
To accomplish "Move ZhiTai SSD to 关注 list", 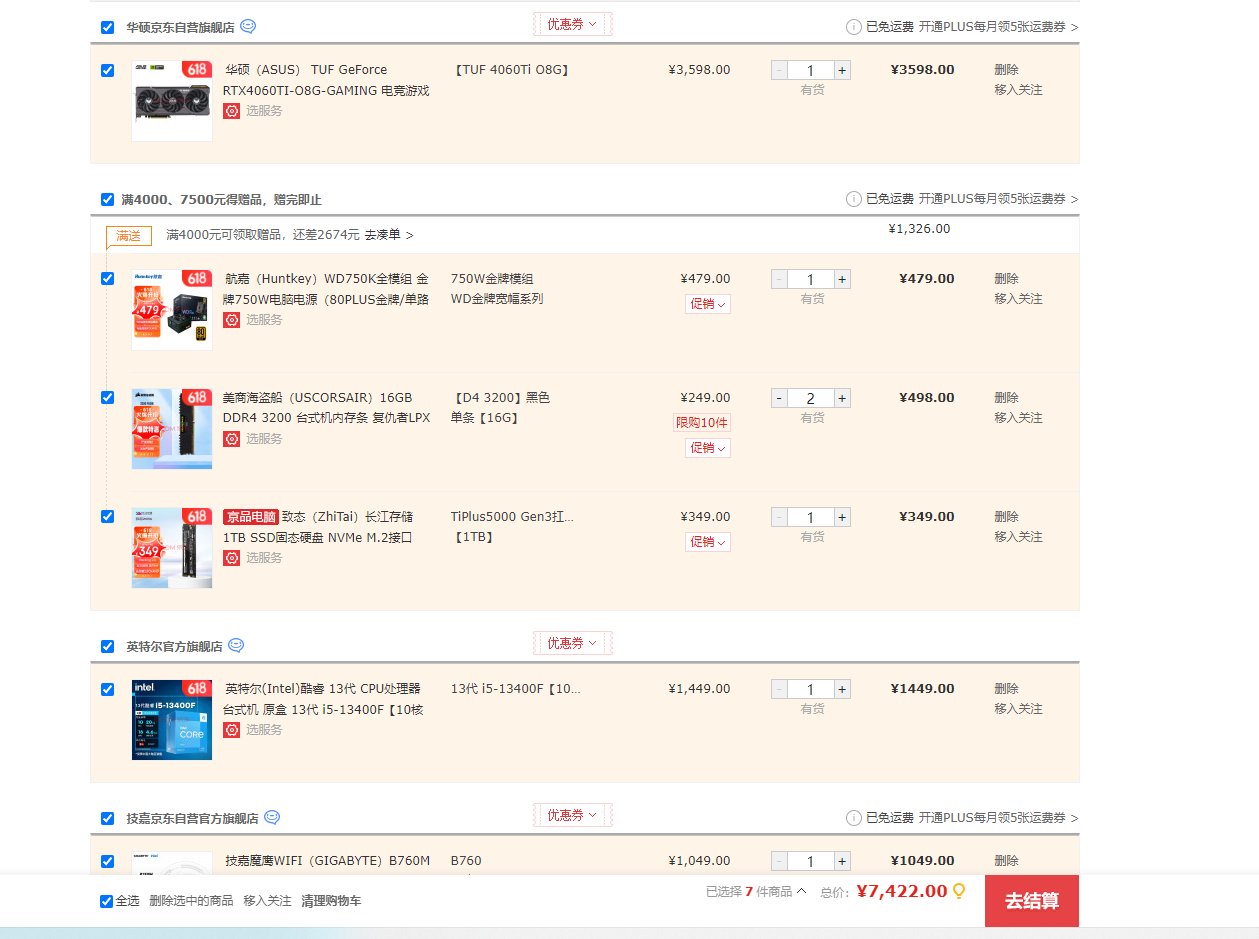I will click(1018, 537).
